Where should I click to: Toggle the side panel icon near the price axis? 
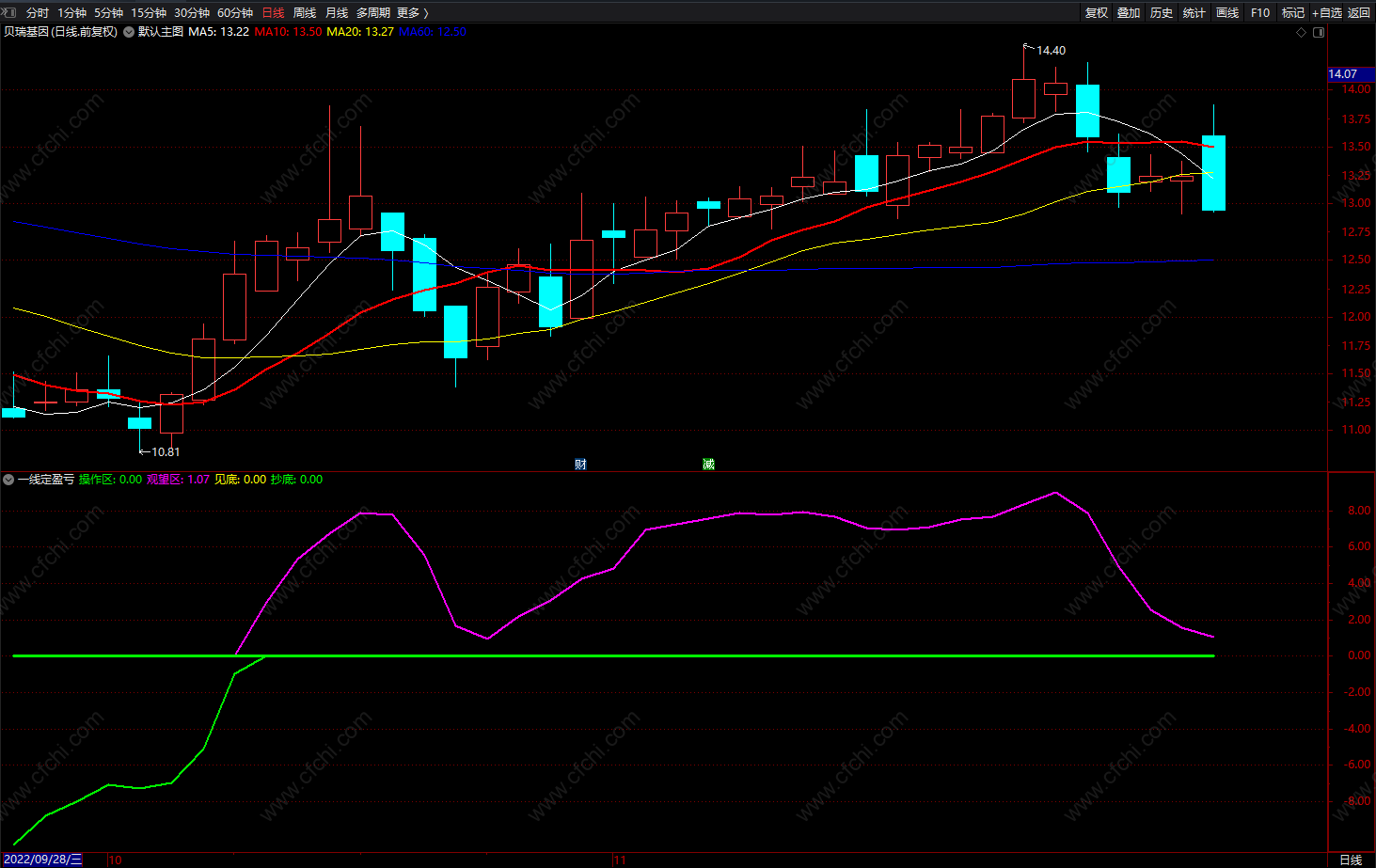click(1319, 32)
